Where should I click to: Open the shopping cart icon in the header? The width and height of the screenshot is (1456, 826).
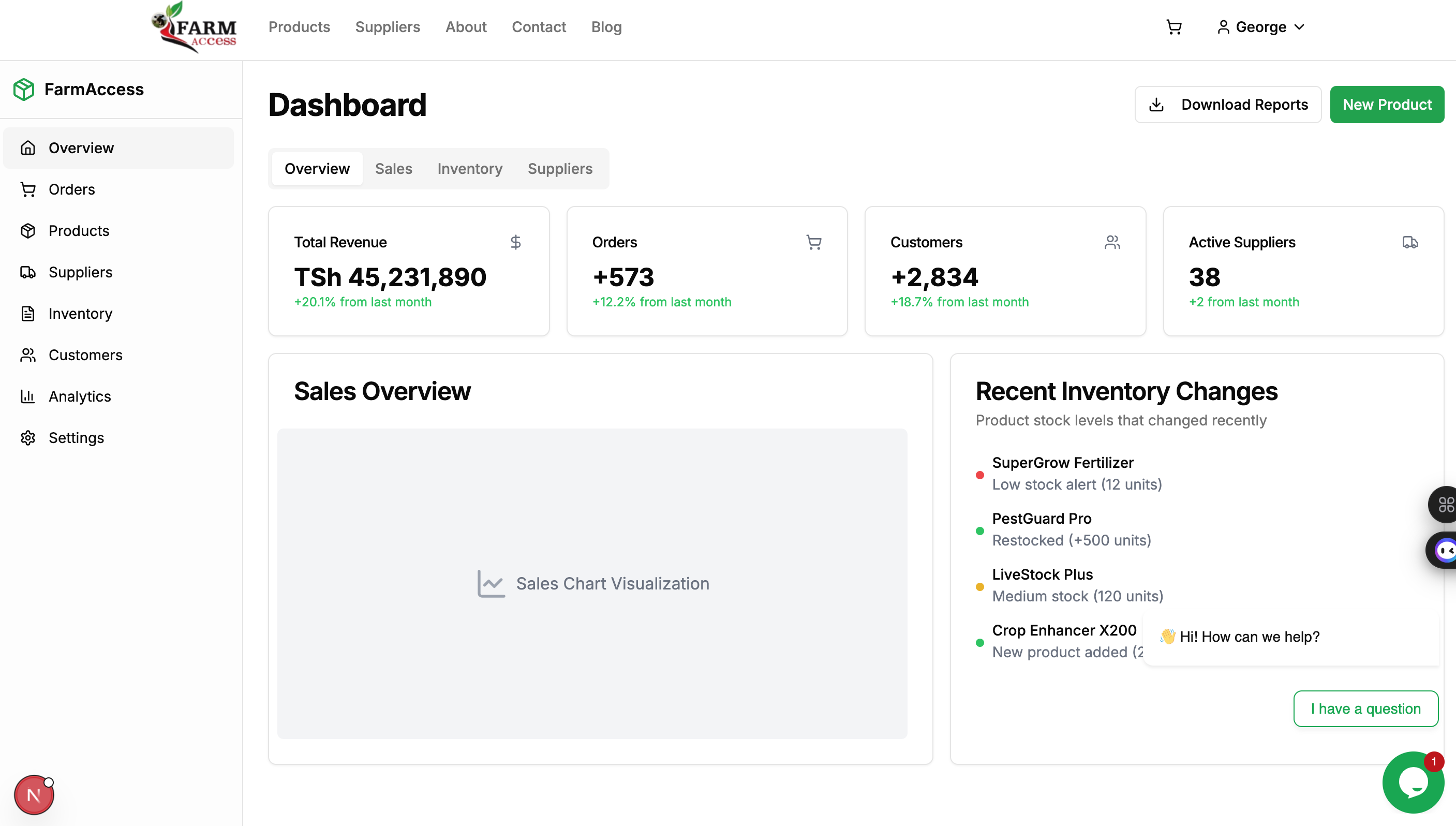(1173, 27)
